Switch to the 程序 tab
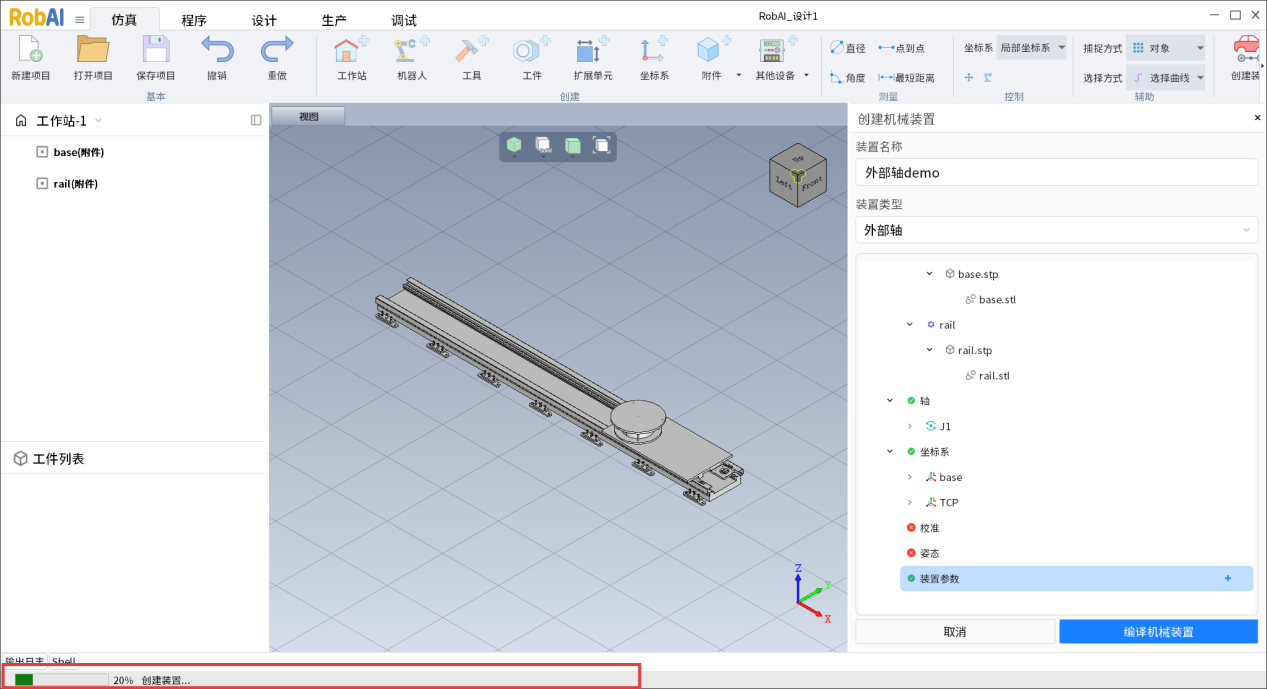 (x=194, y=20)
